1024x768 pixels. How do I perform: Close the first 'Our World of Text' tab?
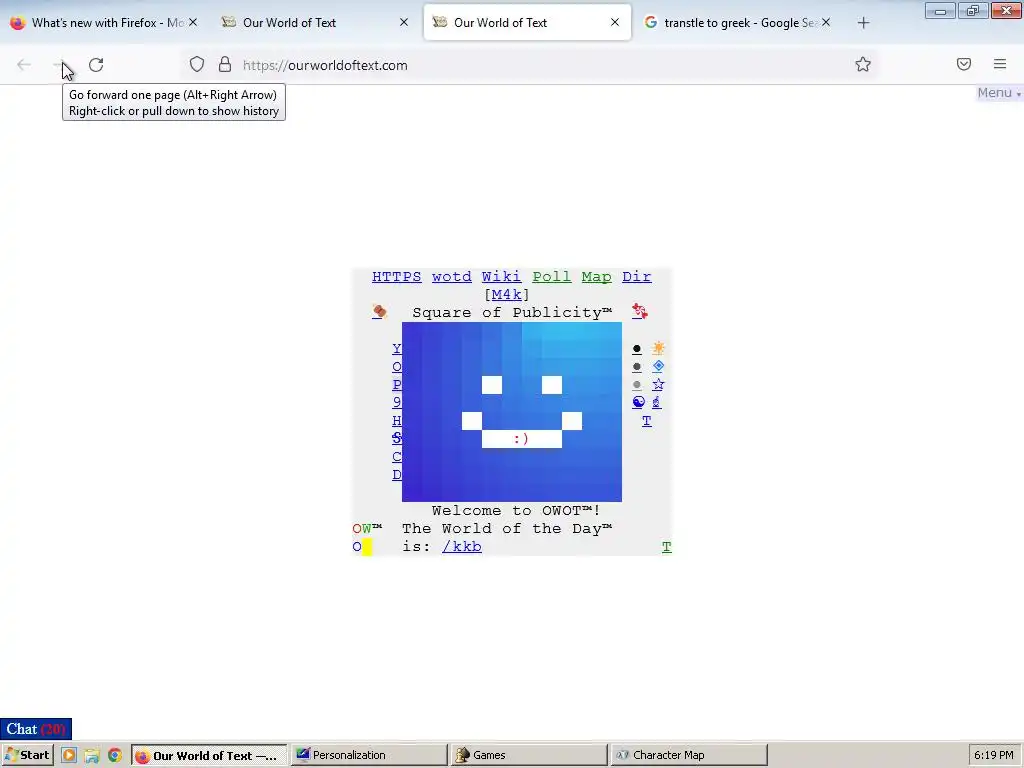point(404,22)
